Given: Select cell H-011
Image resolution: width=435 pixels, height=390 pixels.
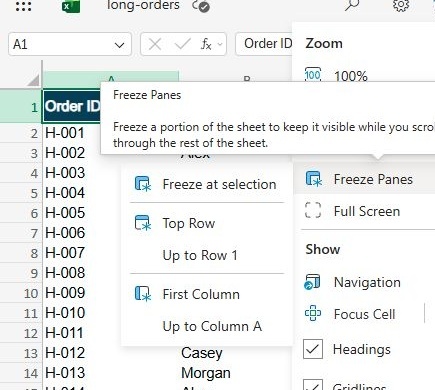Looking at the screenshot, I should [x=82, y=333].
